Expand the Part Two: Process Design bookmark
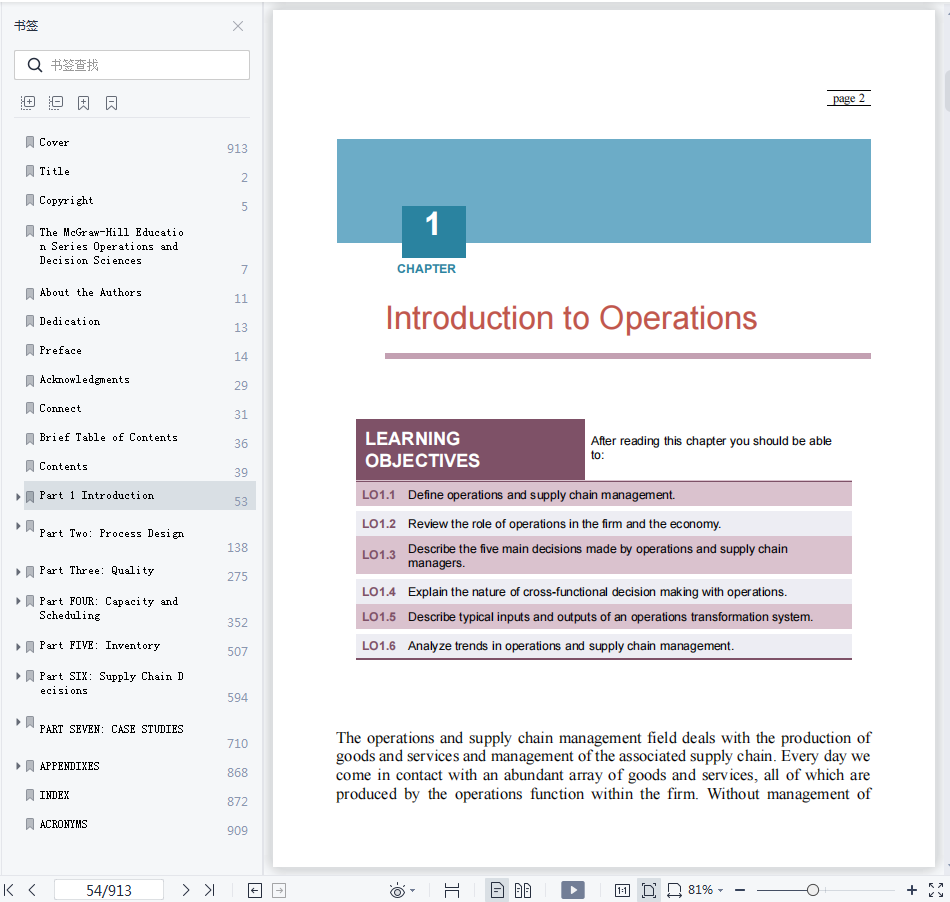 tap(18, 526)
